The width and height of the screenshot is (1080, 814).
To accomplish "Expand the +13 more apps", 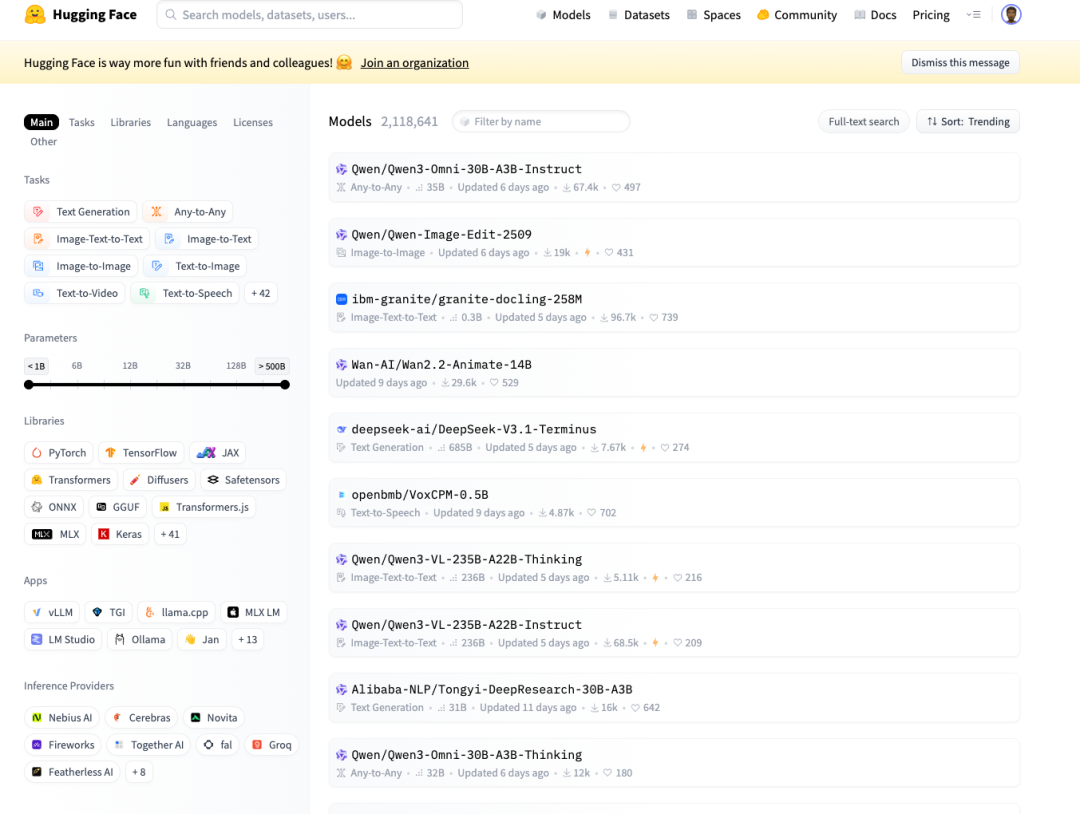I will point(247,640).
